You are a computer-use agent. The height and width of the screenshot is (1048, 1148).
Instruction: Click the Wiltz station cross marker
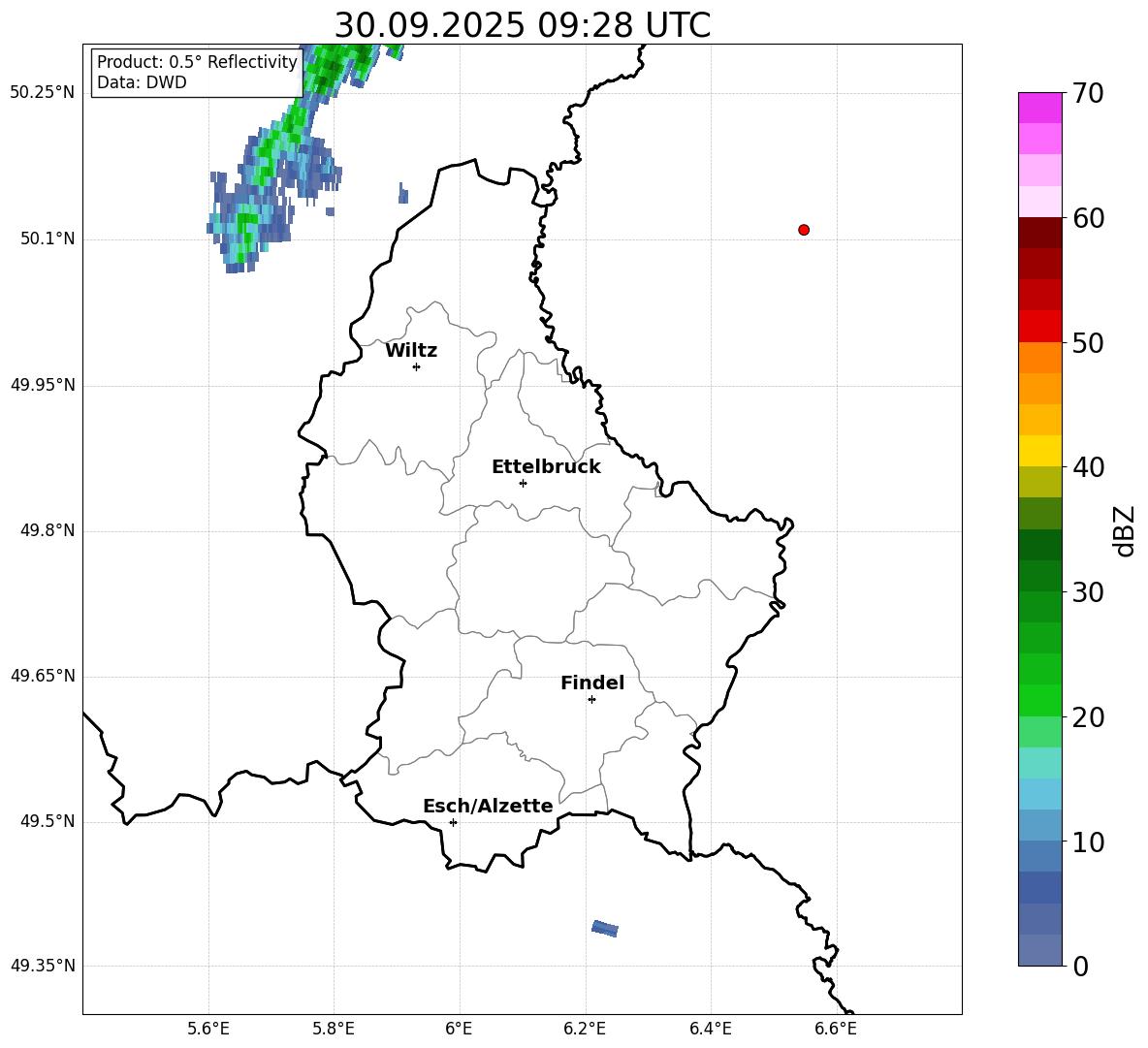point(417,366)
